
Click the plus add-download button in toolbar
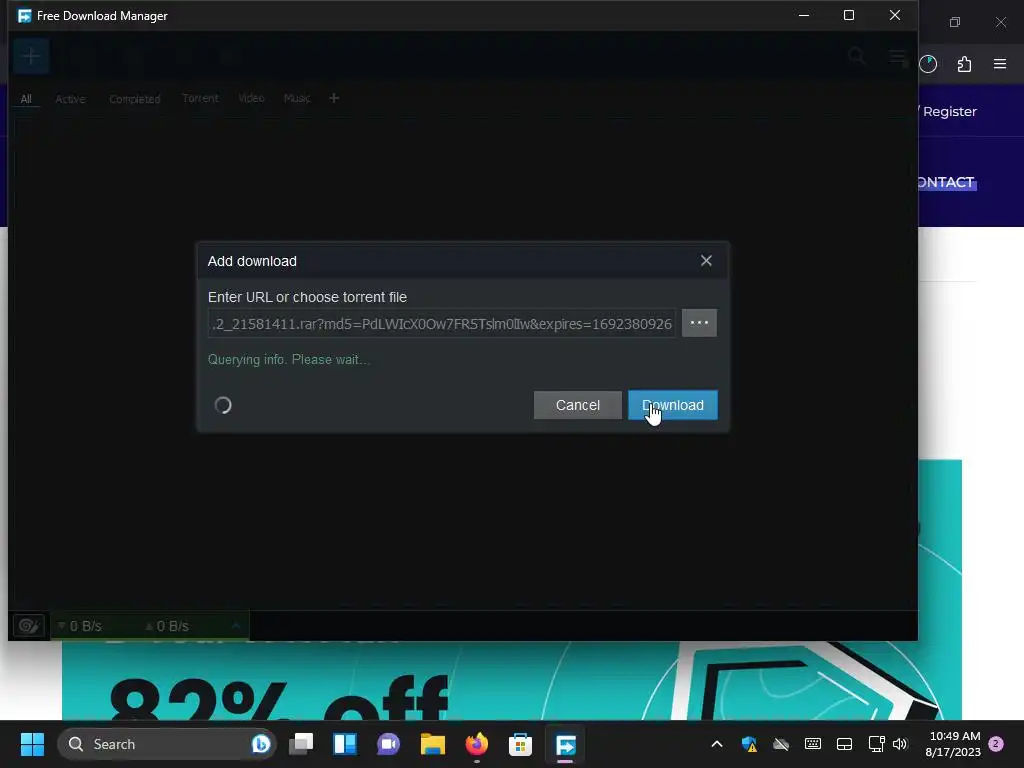click(x=31, y=56)
